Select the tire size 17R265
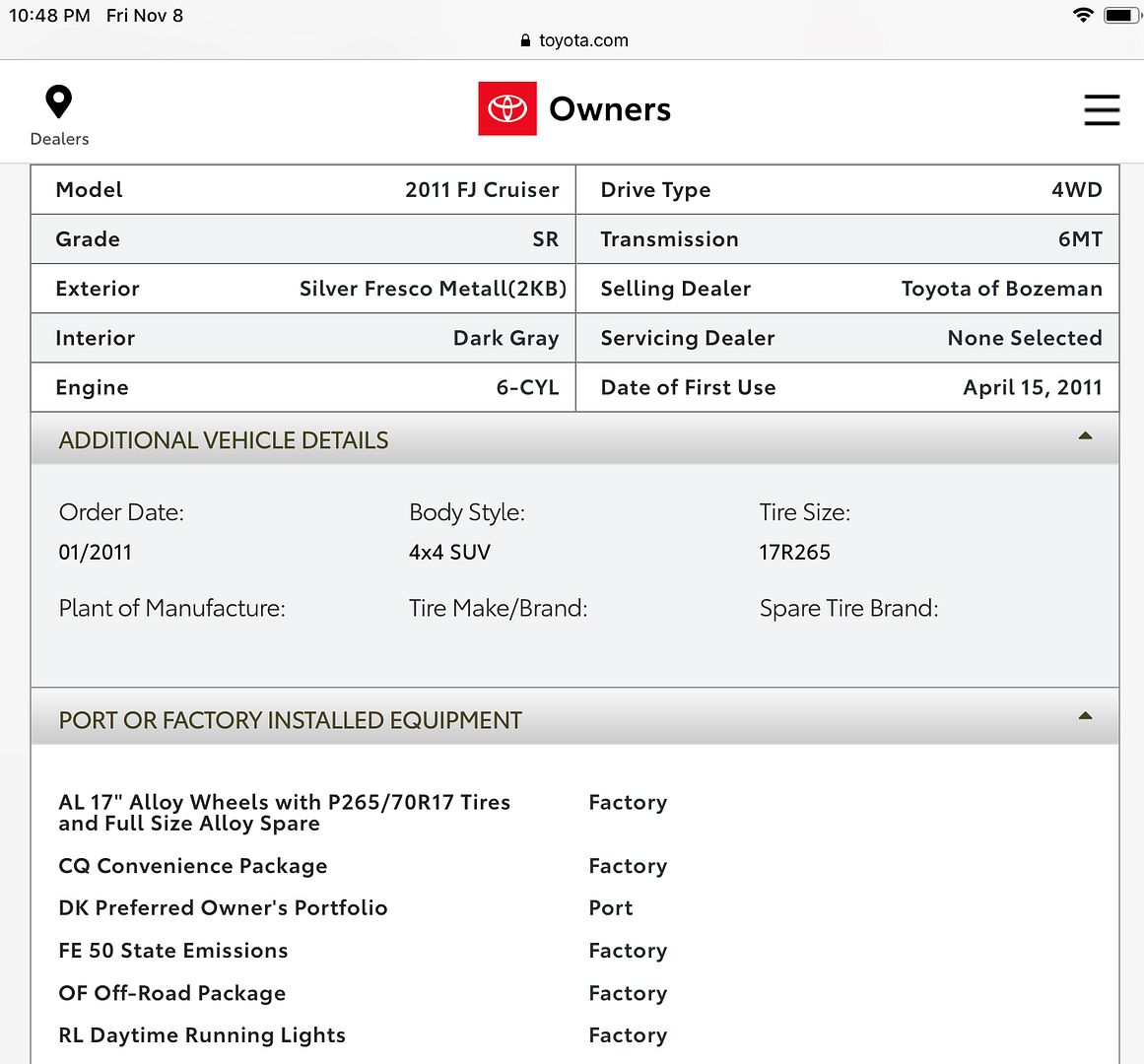 point(794,552)
